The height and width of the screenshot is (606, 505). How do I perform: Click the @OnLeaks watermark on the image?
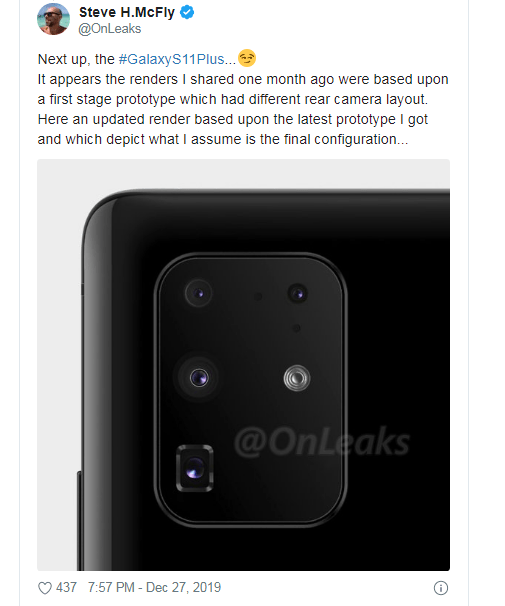[321, 442]
